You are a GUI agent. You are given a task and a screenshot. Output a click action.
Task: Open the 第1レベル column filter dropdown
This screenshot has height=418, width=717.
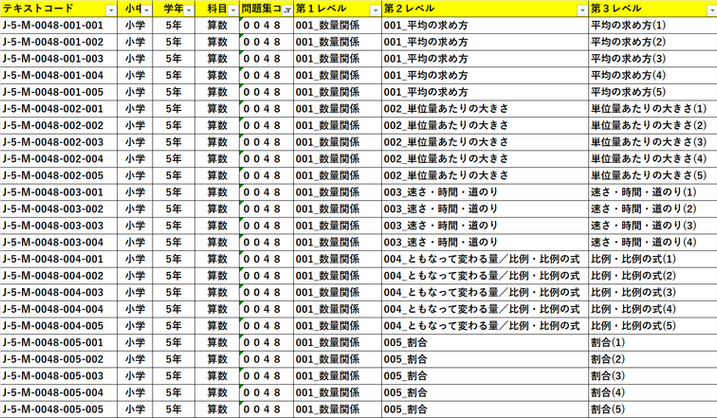click(375, 10)
